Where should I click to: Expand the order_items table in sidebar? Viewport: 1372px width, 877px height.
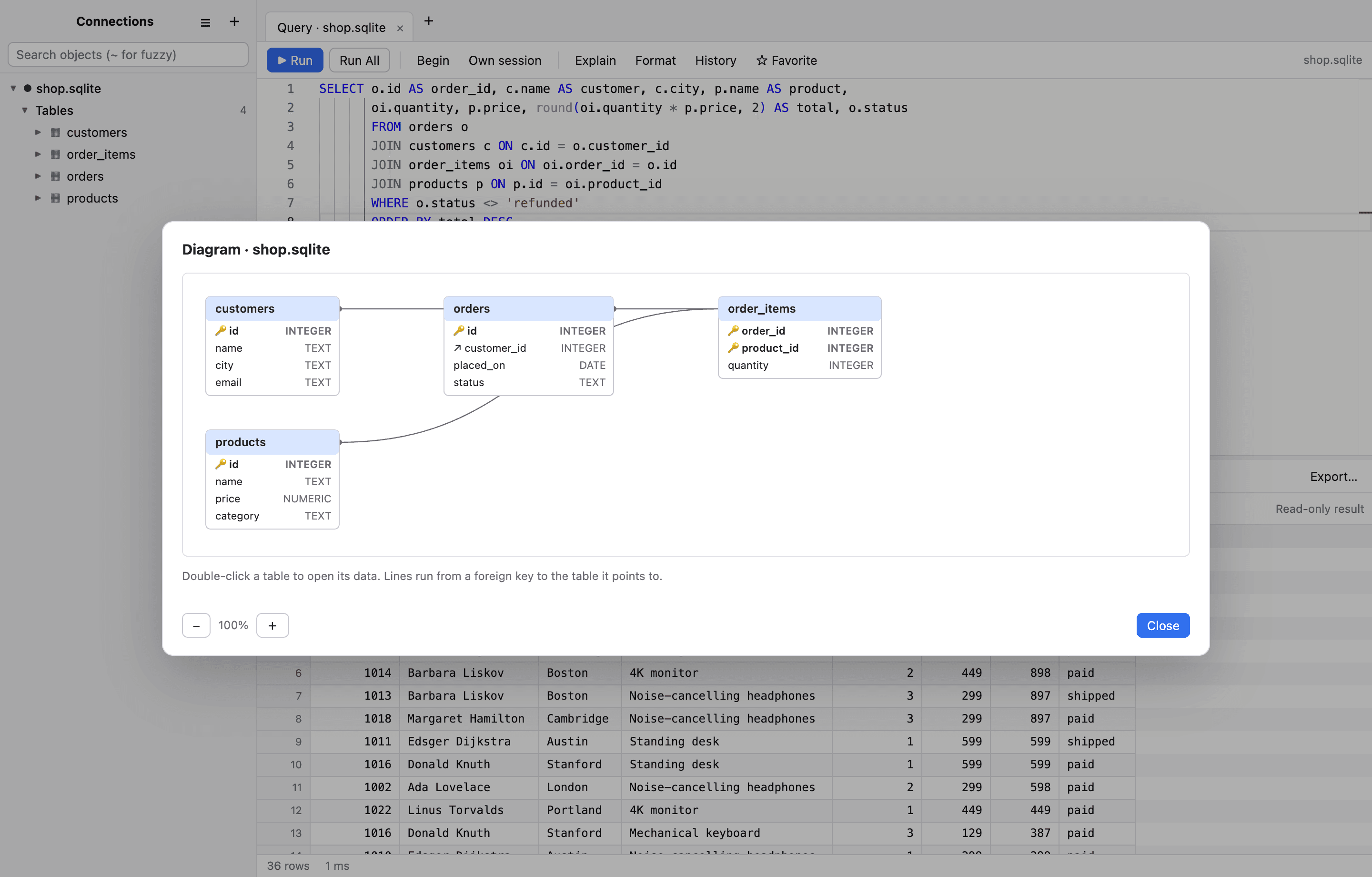38,154
